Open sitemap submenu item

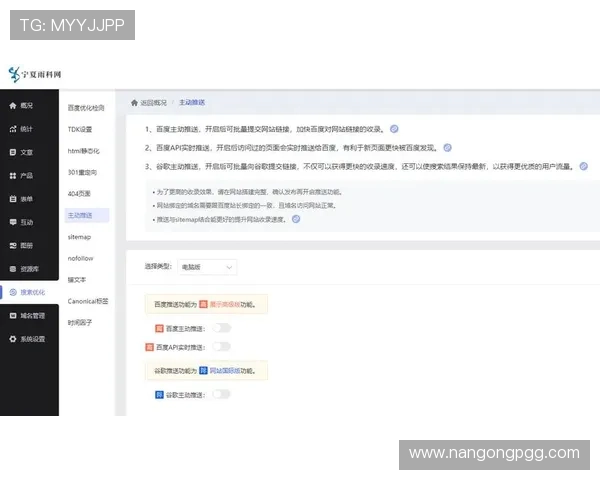pos(79,237)
